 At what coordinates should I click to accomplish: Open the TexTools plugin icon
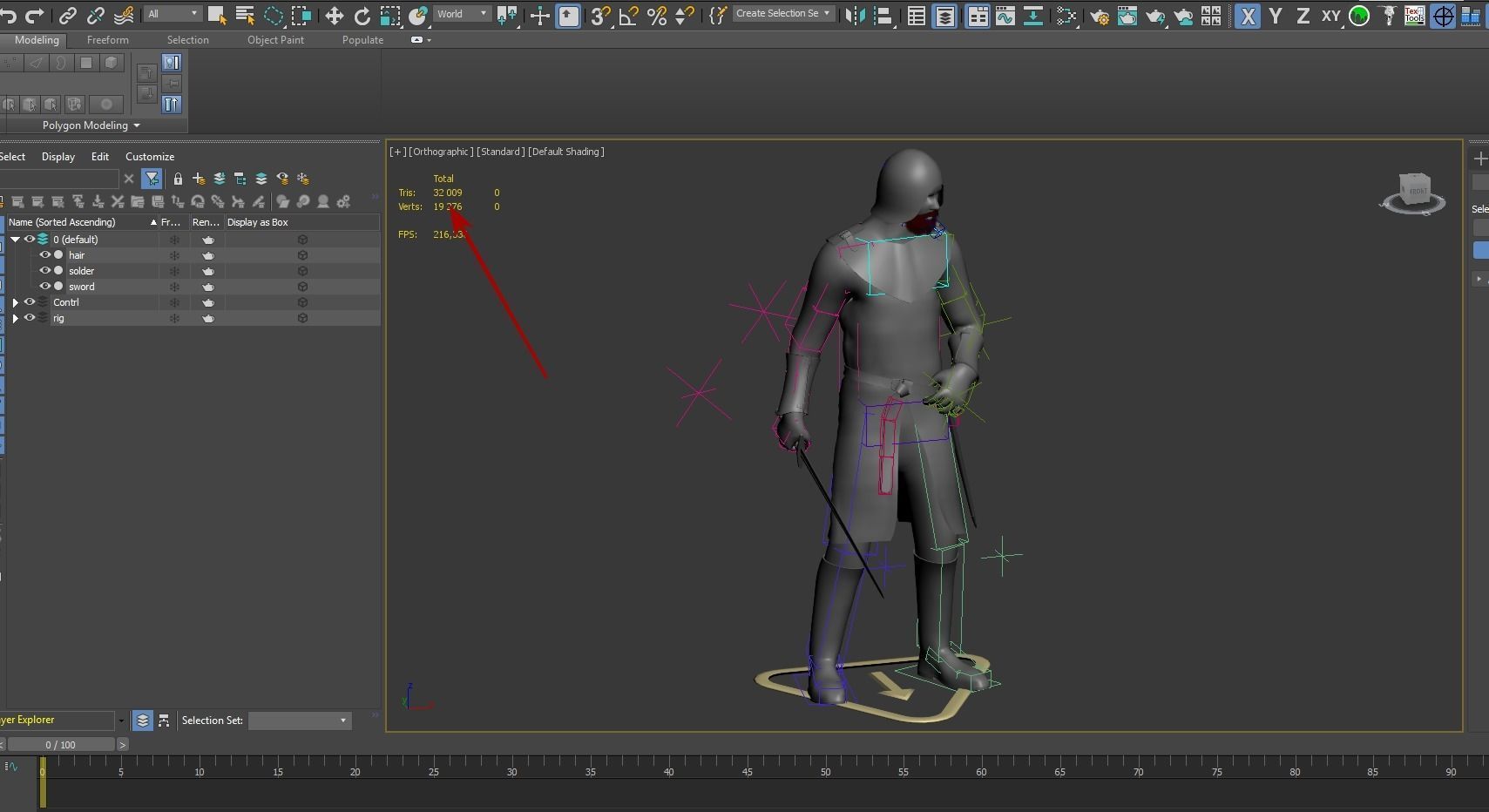point(1415,15)
